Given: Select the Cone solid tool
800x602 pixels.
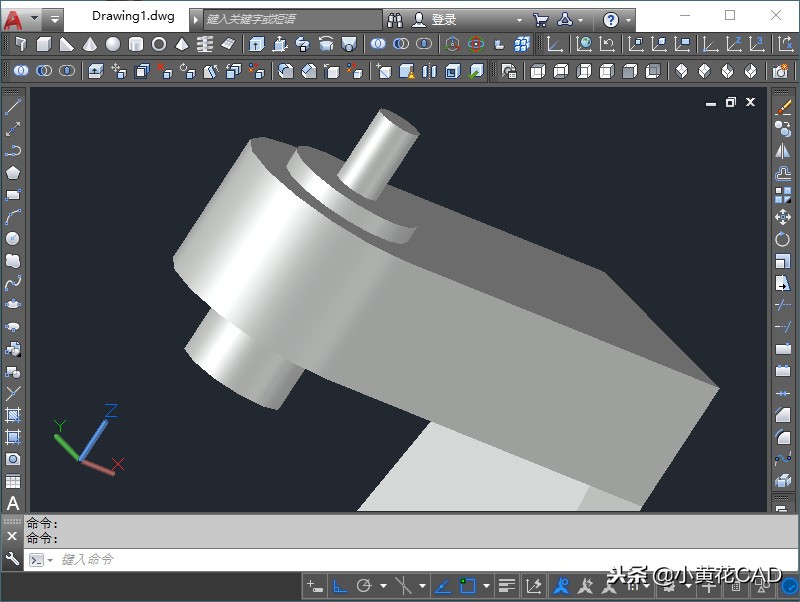Looking at the screenshot, I should [x=90, y=44].
